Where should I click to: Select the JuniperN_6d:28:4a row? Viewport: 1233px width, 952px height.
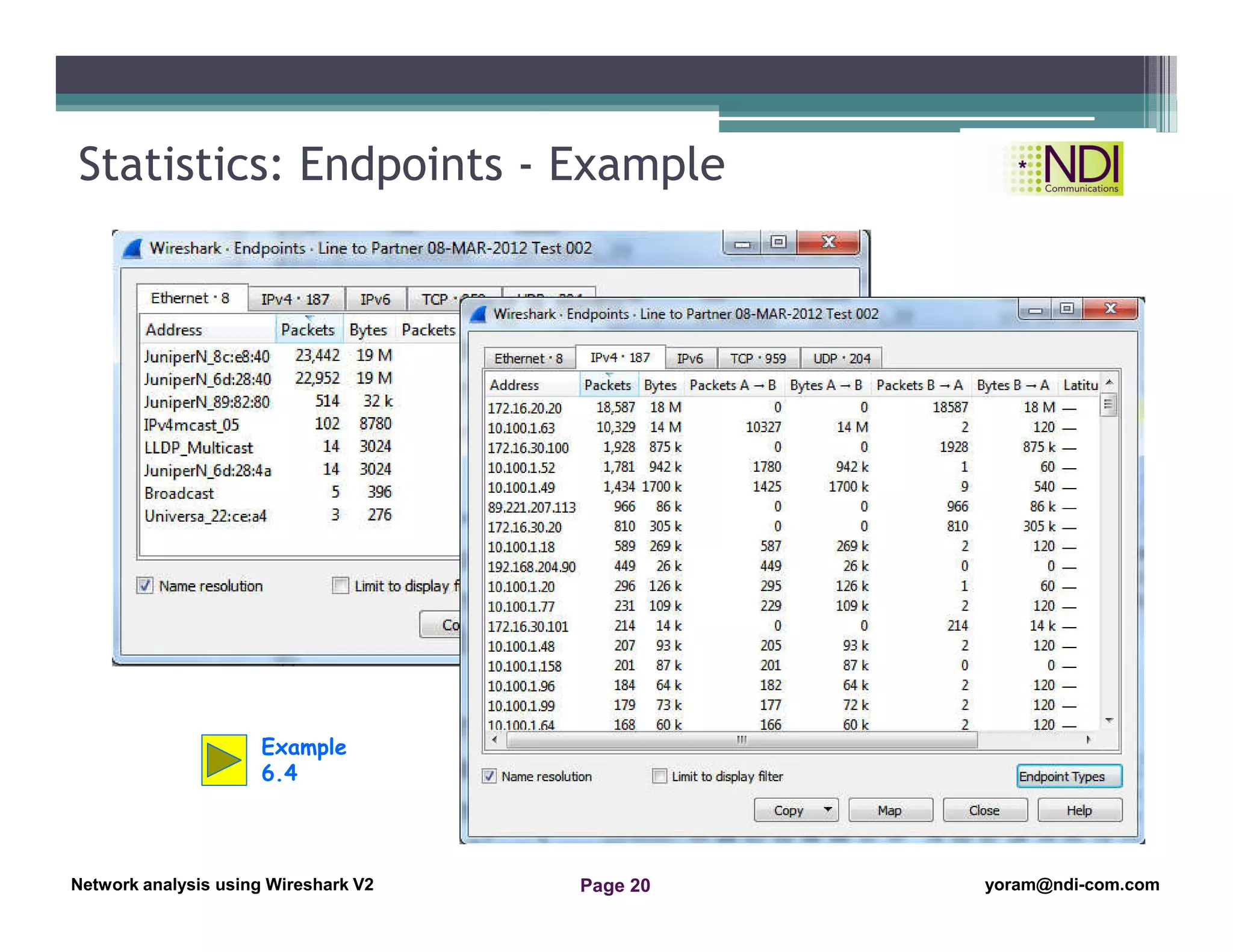coord(300,470)
